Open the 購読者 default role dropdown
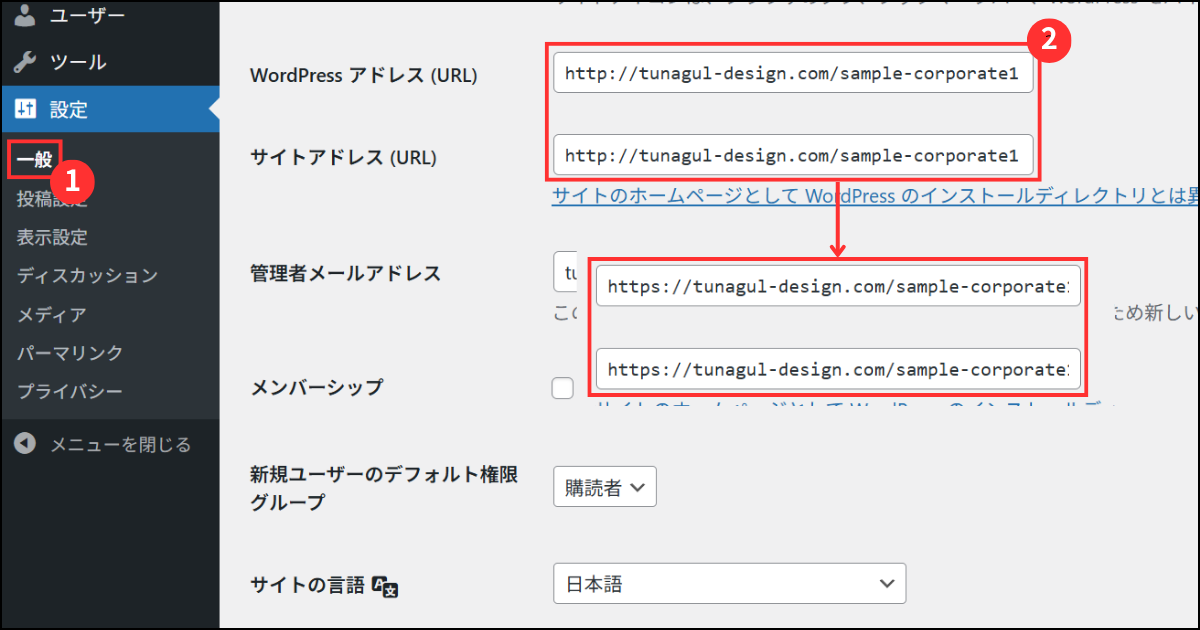 [x=605, y=487]
